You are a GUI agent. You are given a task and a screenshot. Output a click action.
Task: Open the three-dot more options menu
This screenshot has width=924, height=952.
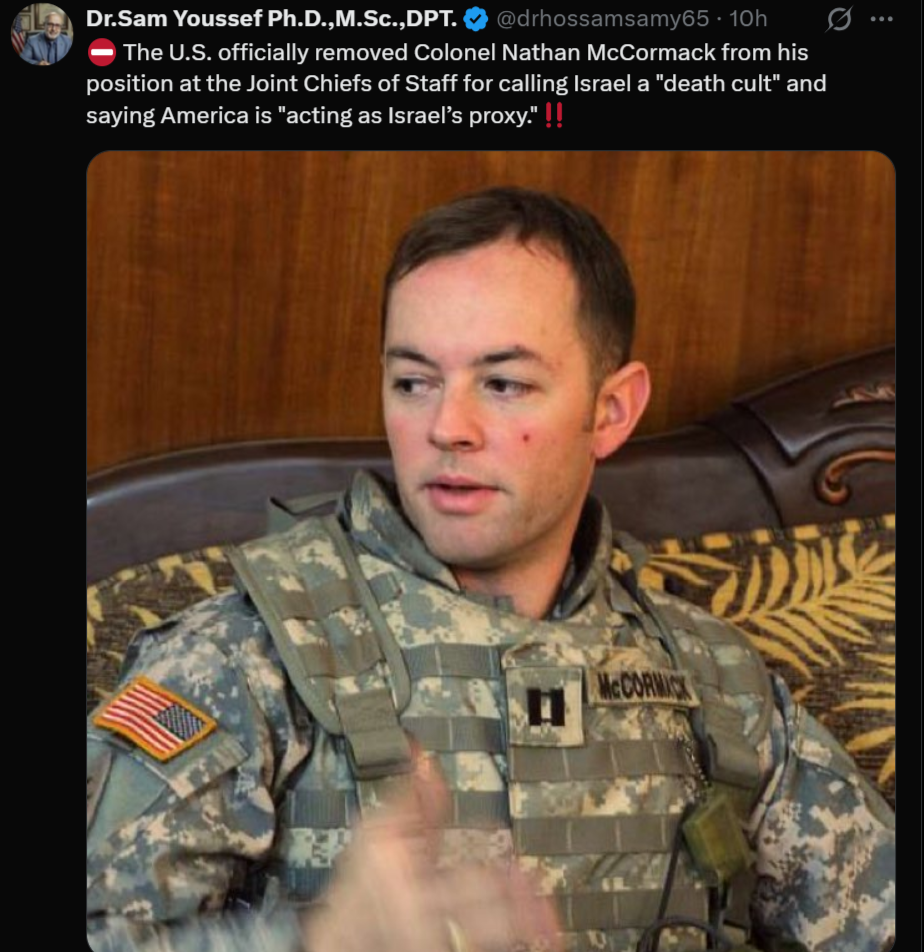click(882, 19)
